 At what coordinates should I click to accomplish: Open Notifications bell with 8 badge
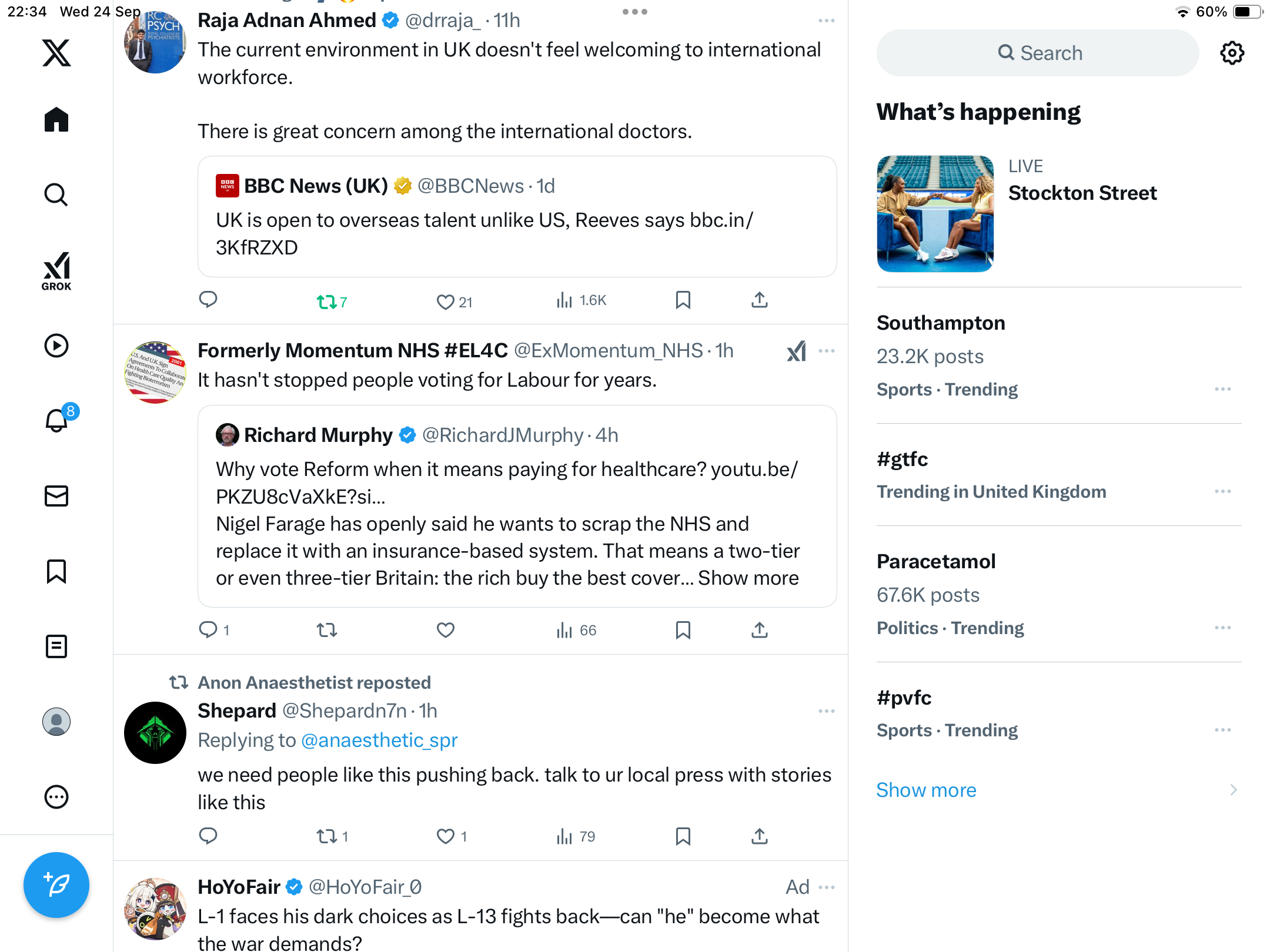57,421
